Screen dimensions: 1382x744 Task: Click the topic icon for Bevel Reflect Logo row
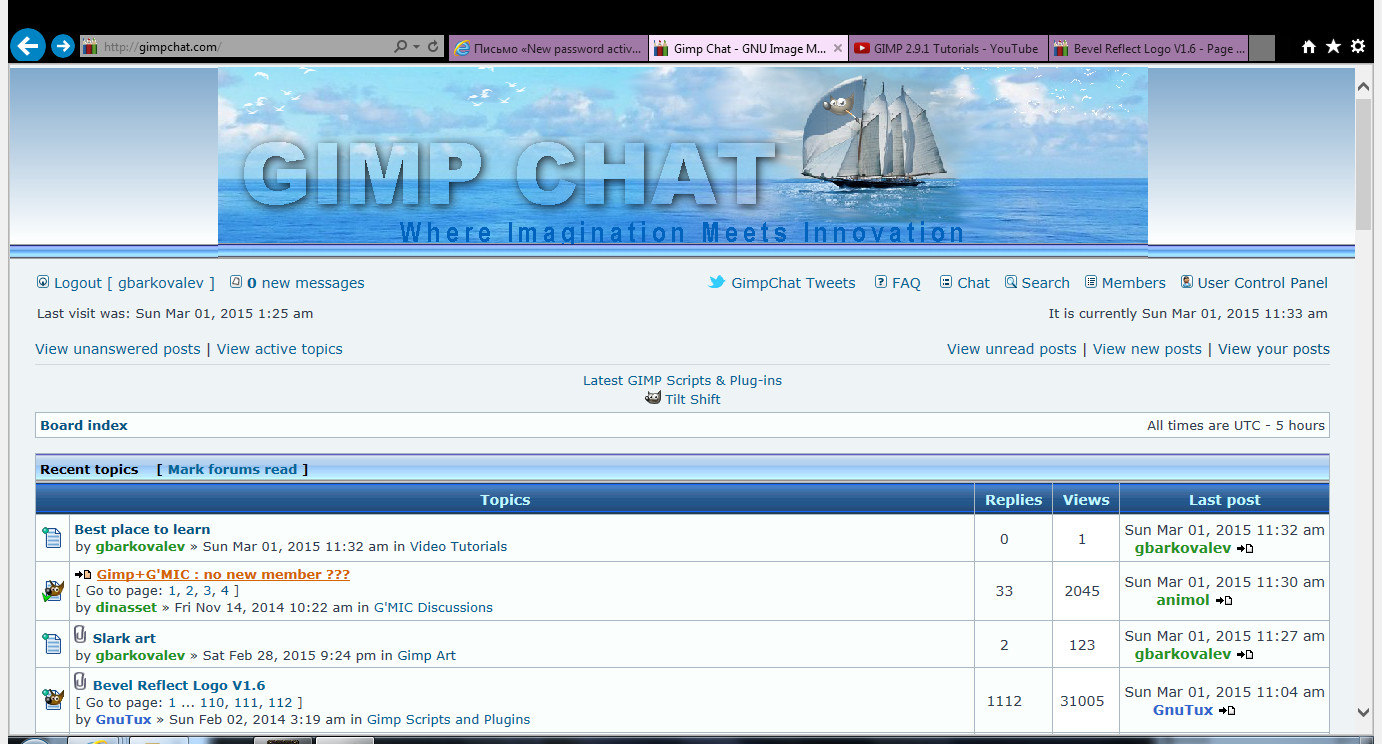[53, 698]
